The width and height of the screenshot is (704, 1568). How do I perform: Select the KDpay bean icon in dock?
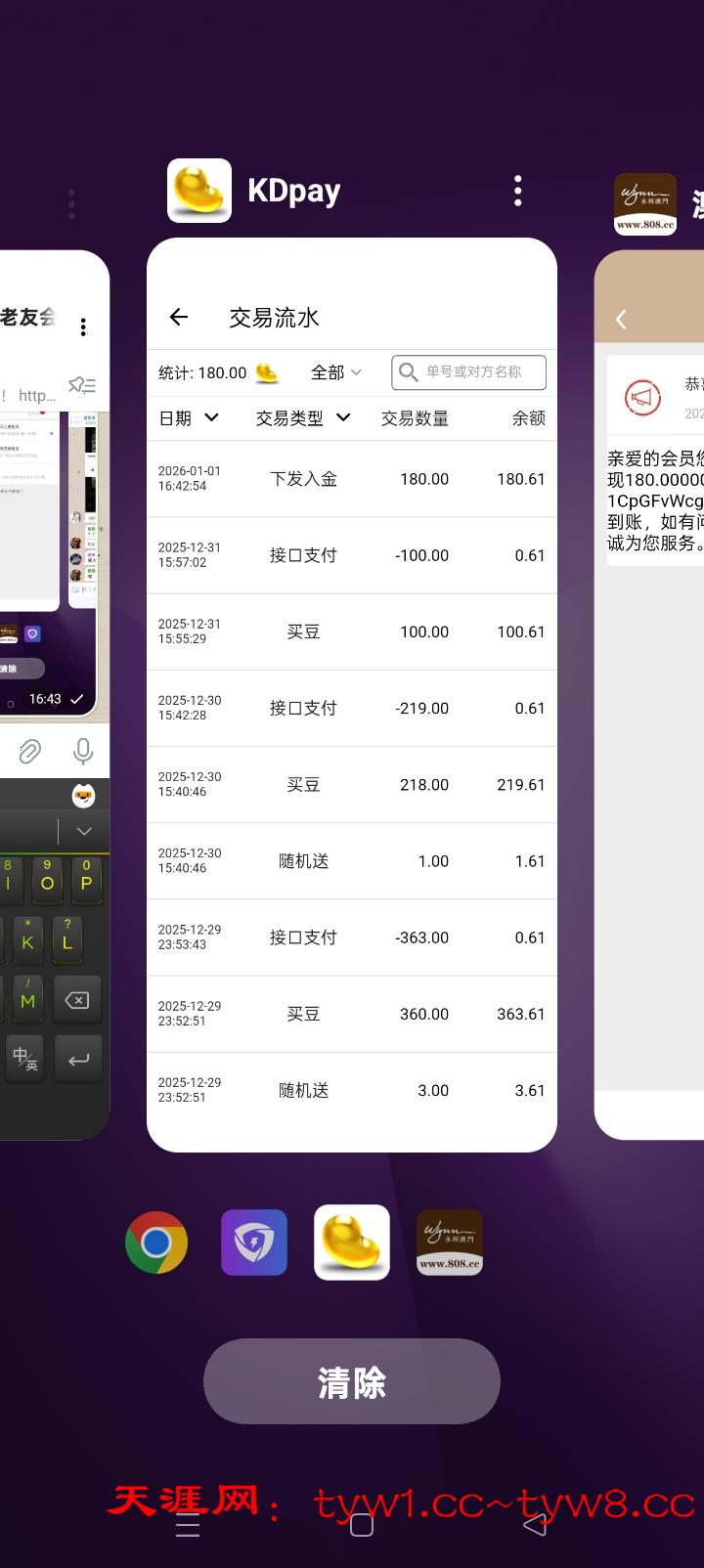point(352,1242)
